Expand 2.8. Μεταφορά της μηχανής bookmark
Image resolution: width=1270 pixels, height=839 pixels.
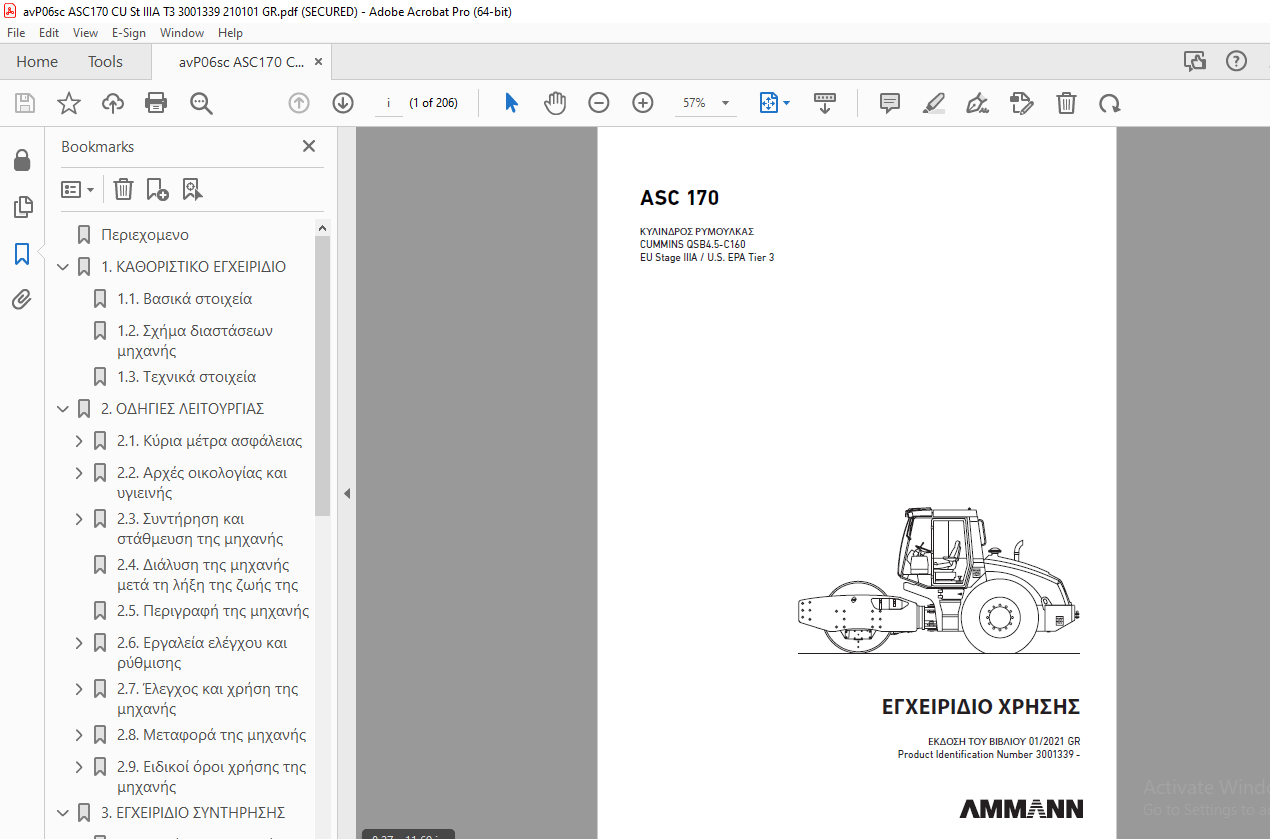coord(79,735)
